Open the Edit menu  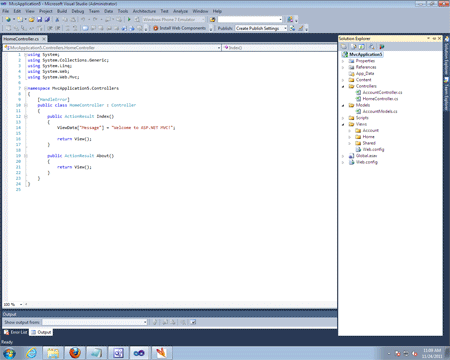coord(17,11)
